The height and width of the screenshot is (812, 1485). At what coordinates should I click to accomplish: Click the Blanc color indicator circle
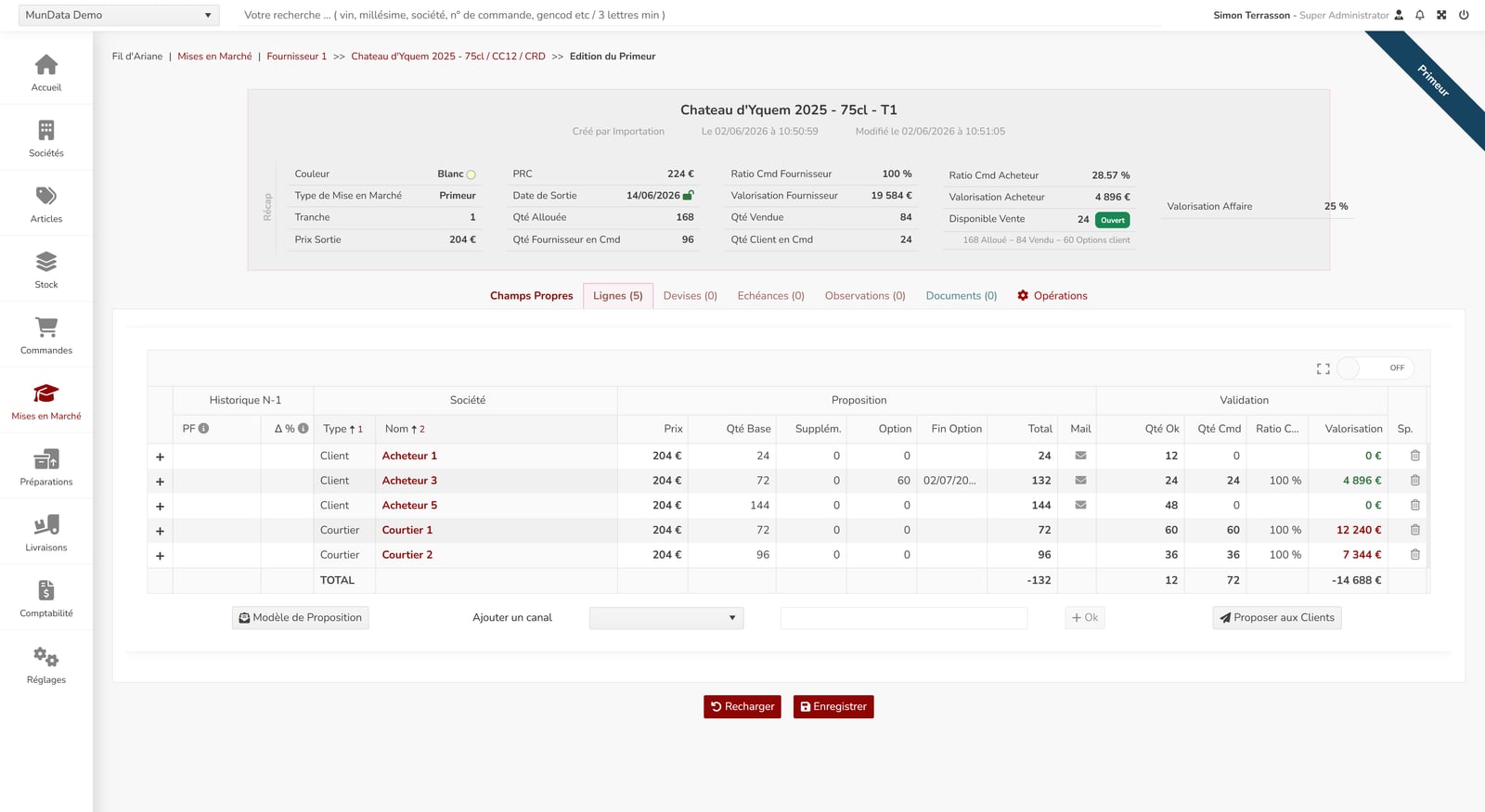(x=471, y=174)
